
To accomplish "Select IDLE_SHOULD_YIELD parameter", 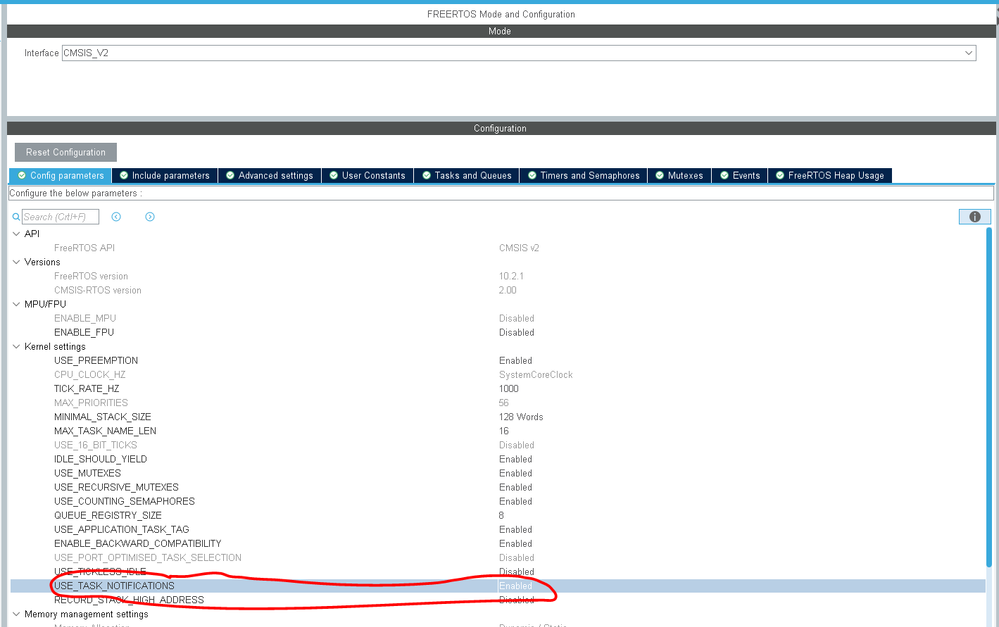I will (101, 459).
